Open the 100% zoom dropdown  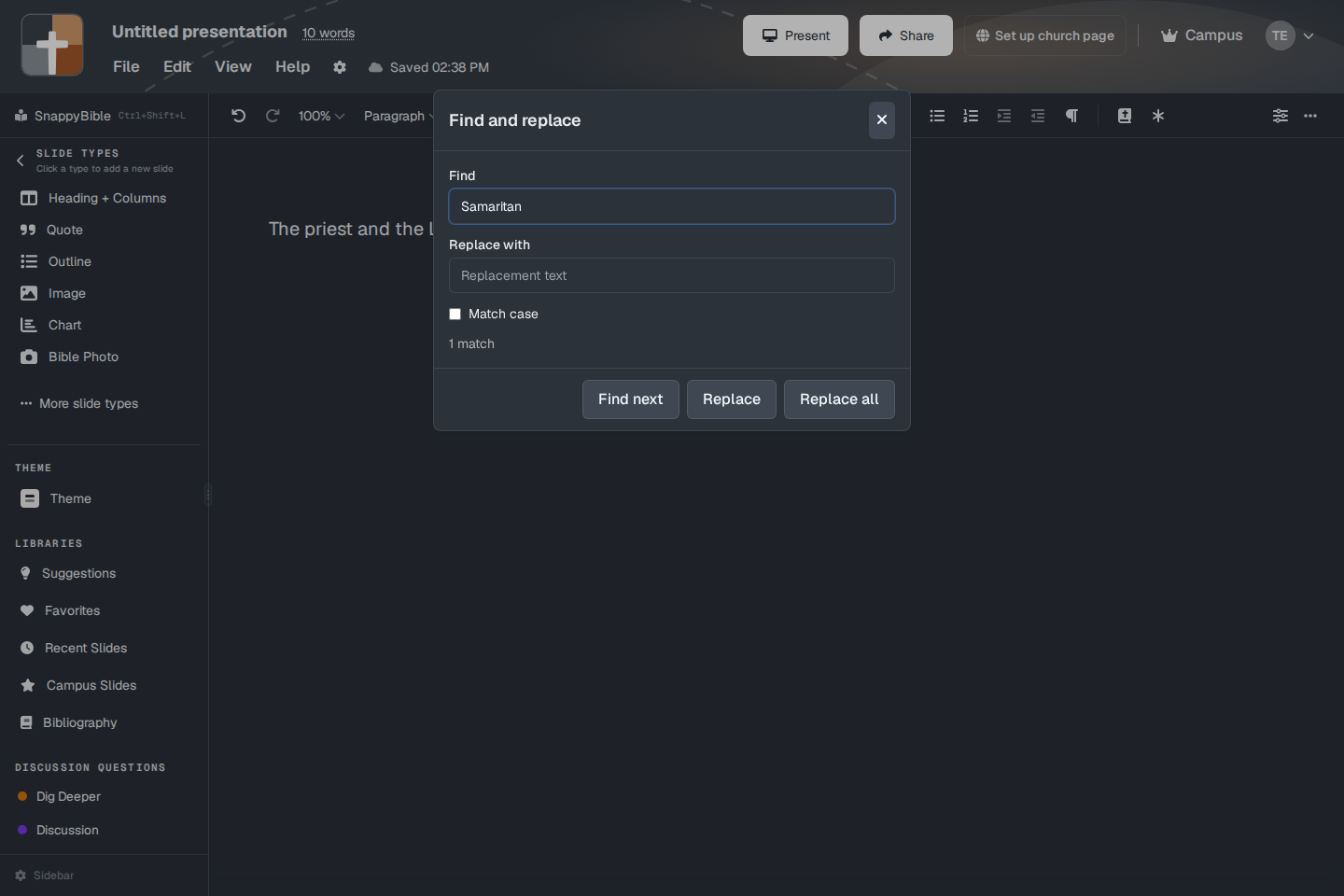(321, 116)
